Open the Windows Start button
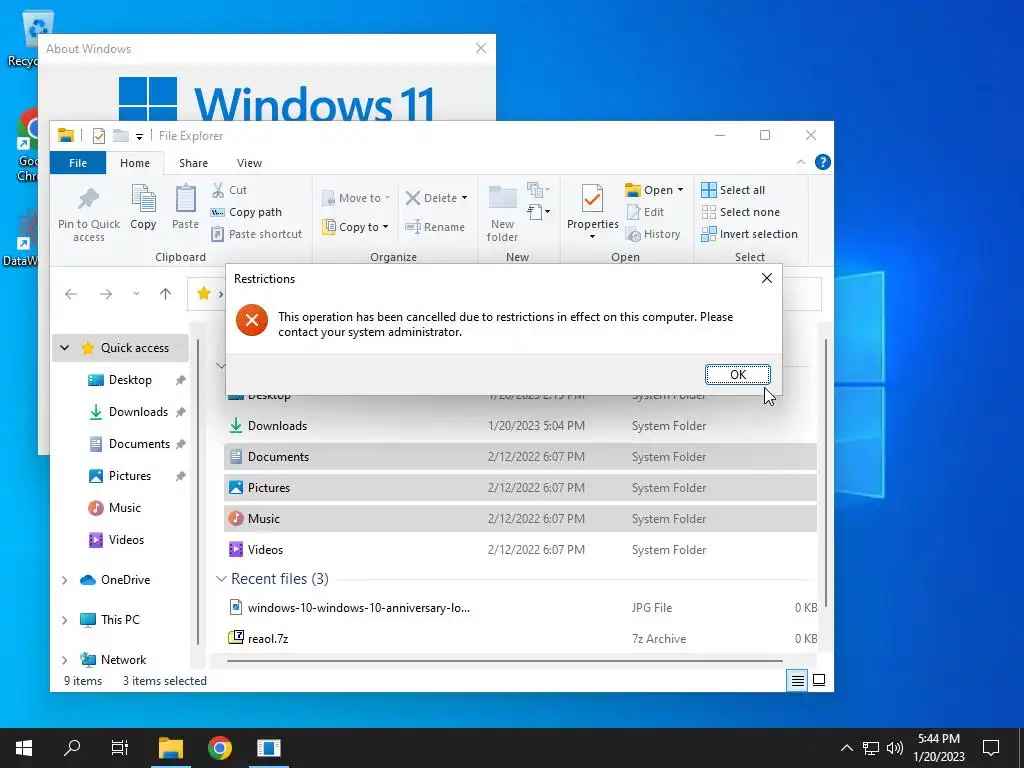 coord(24,748)
